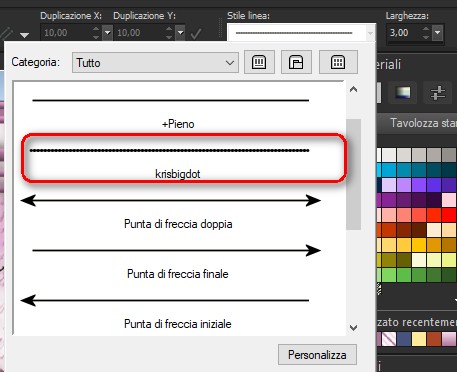457x372 pixels.
Task: Open the Larghezza value dropdown arrow
Action: tap(438, 33)
